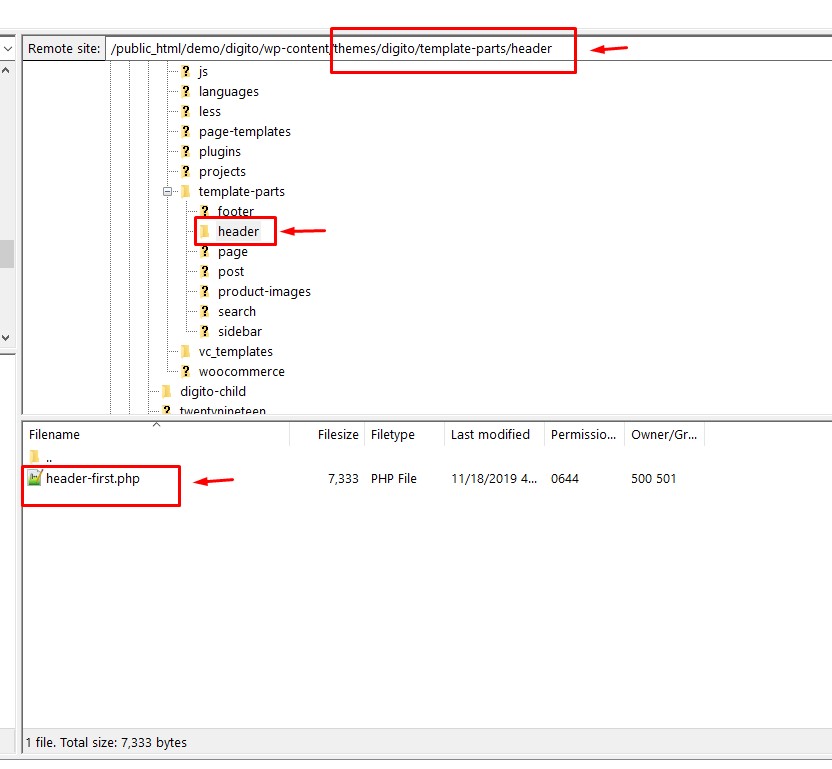Click the page-templates tree entry
Image resolution: width=832 pixels, height=769 pixels.
pos(244,131)
